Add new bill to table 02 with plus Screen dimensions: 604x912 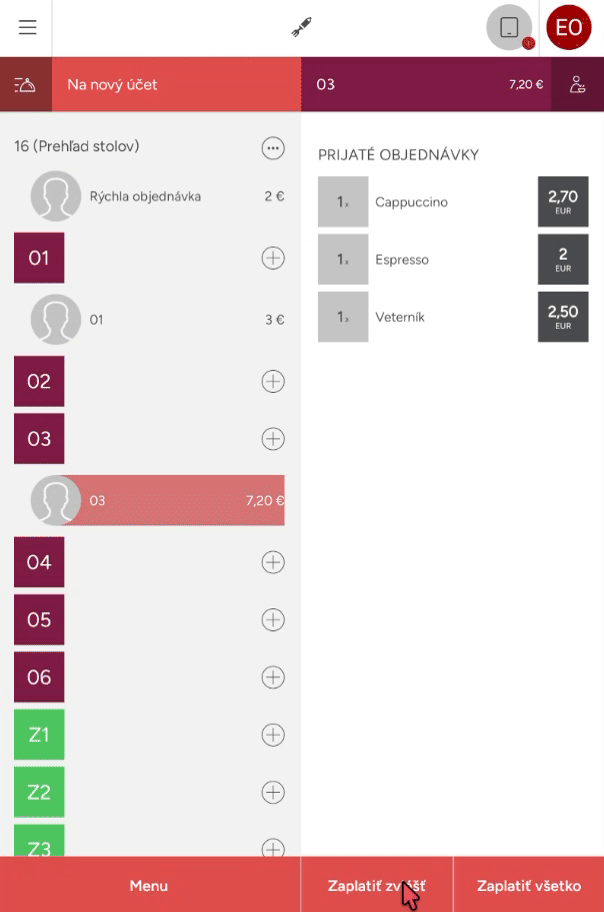(272, 381)
